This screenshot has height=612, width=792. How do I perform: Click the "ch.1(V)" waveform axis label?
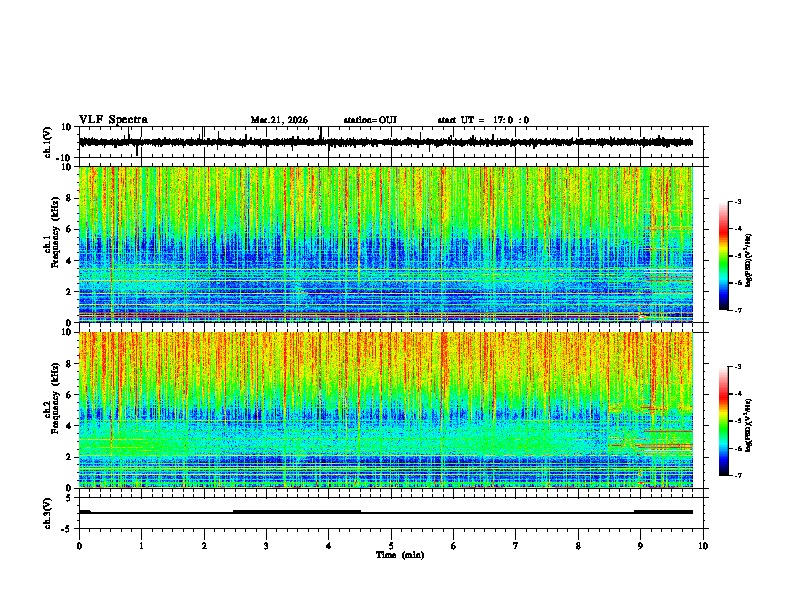(x=48, y=142)
